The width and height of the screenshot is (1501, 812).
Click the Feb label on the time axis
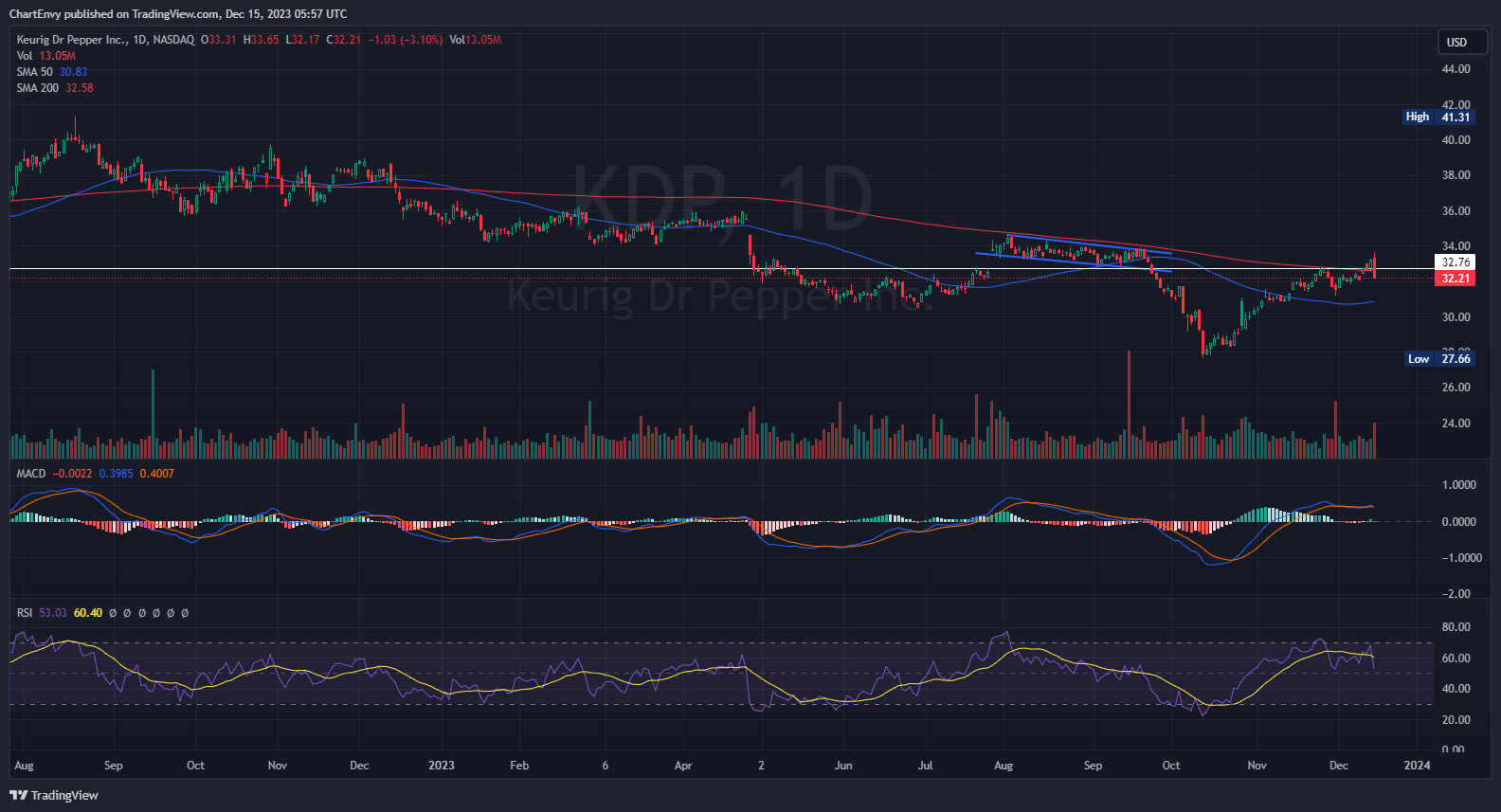(x=519, y=766)
